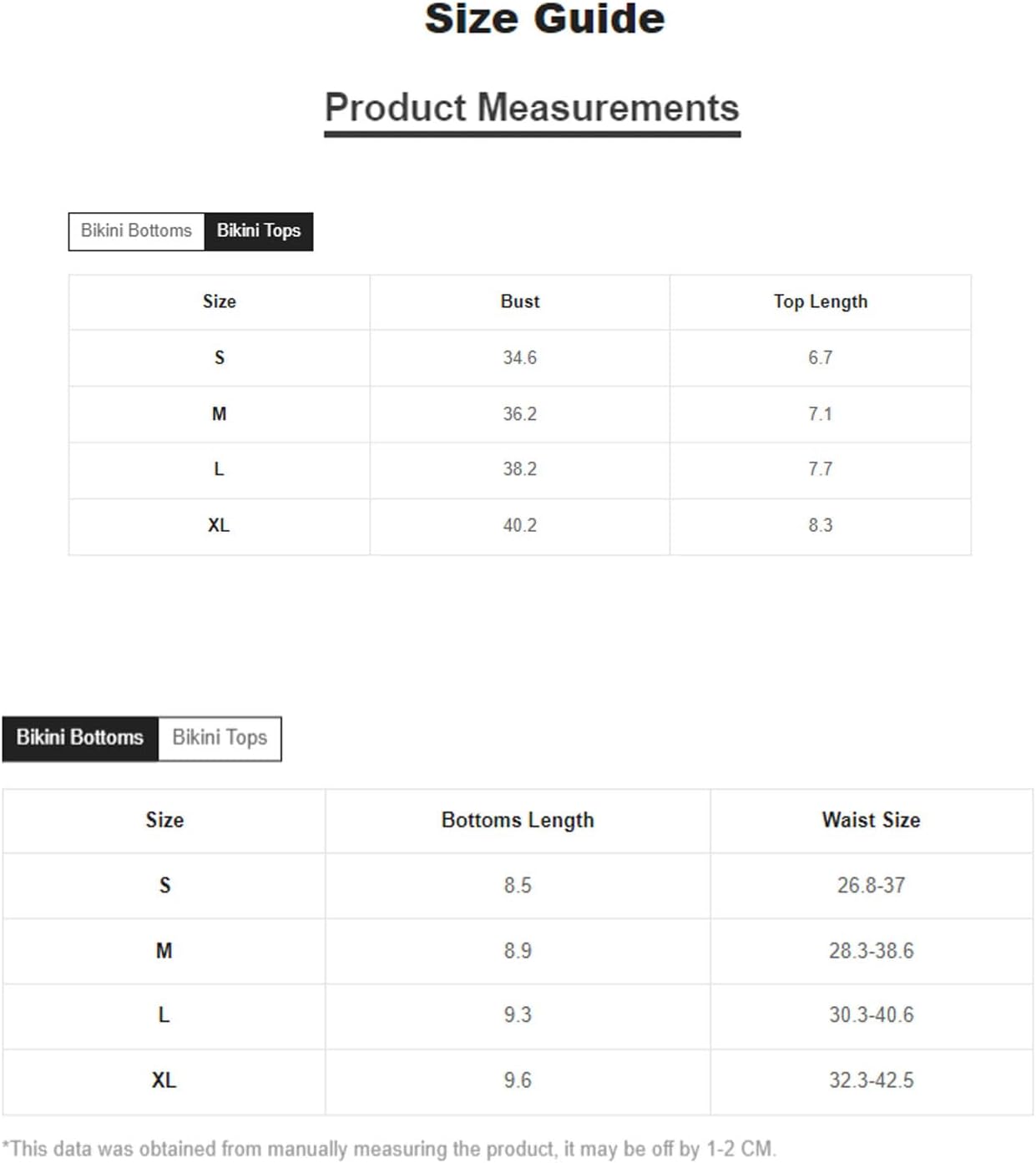Click waist size value 26.8-37
This screenshot has height=1163, width=1036.
871,886
